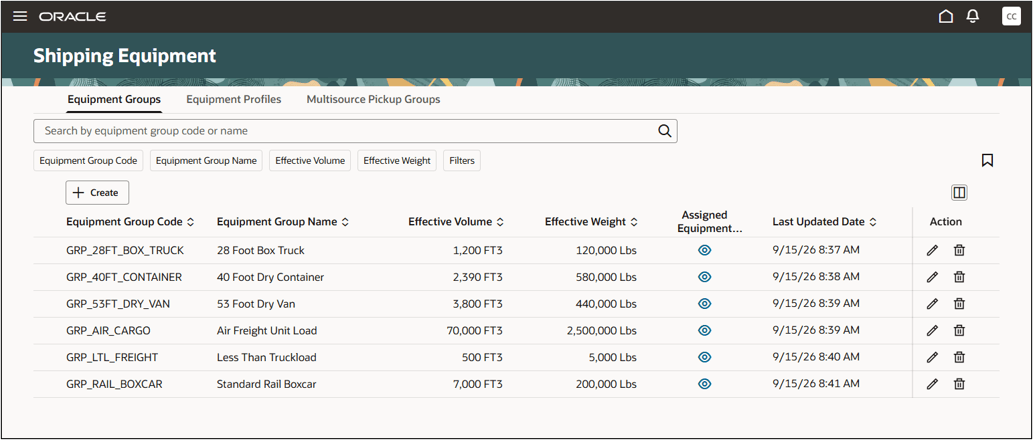
Task: Switch to Multisource Pickup Groups tab
Action: click(x=374, y=99)
